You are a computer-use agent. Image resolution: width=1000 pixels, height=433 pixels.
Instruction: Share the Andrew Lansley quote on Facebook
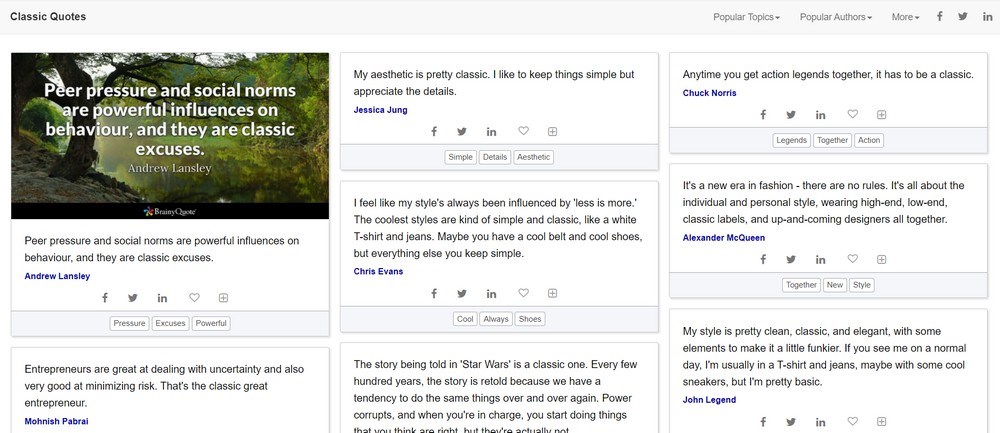(105, 298)
